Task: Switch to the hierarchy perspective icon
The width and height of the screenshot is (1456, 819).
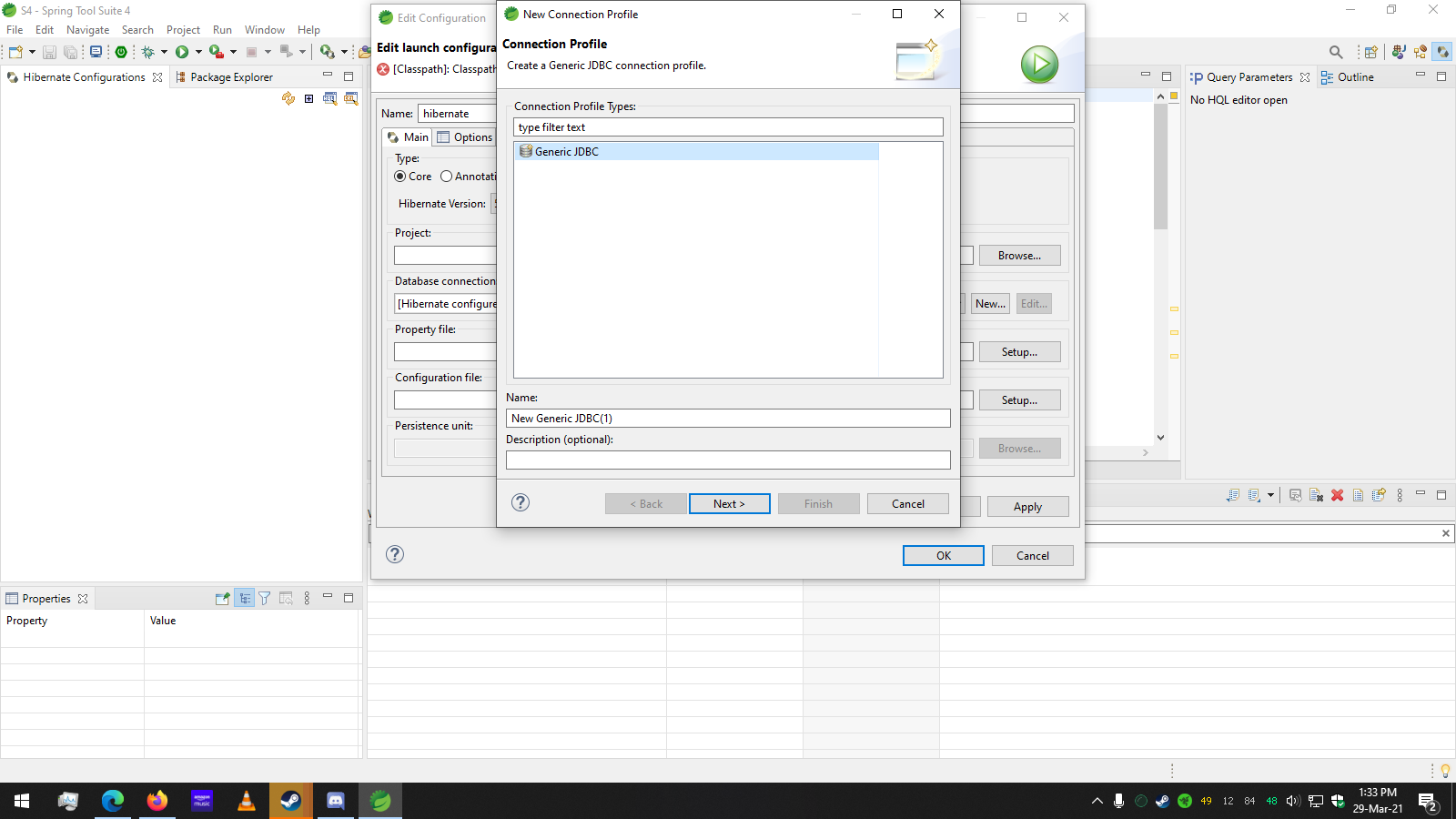Action: 1421,52
